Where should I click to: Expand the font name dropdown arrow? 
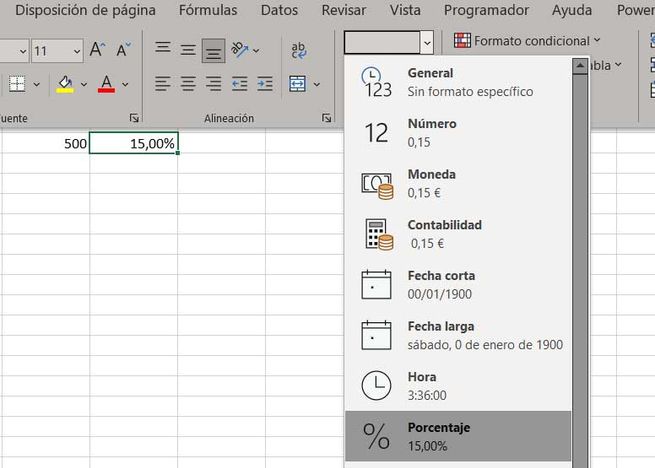coord(23,51)
